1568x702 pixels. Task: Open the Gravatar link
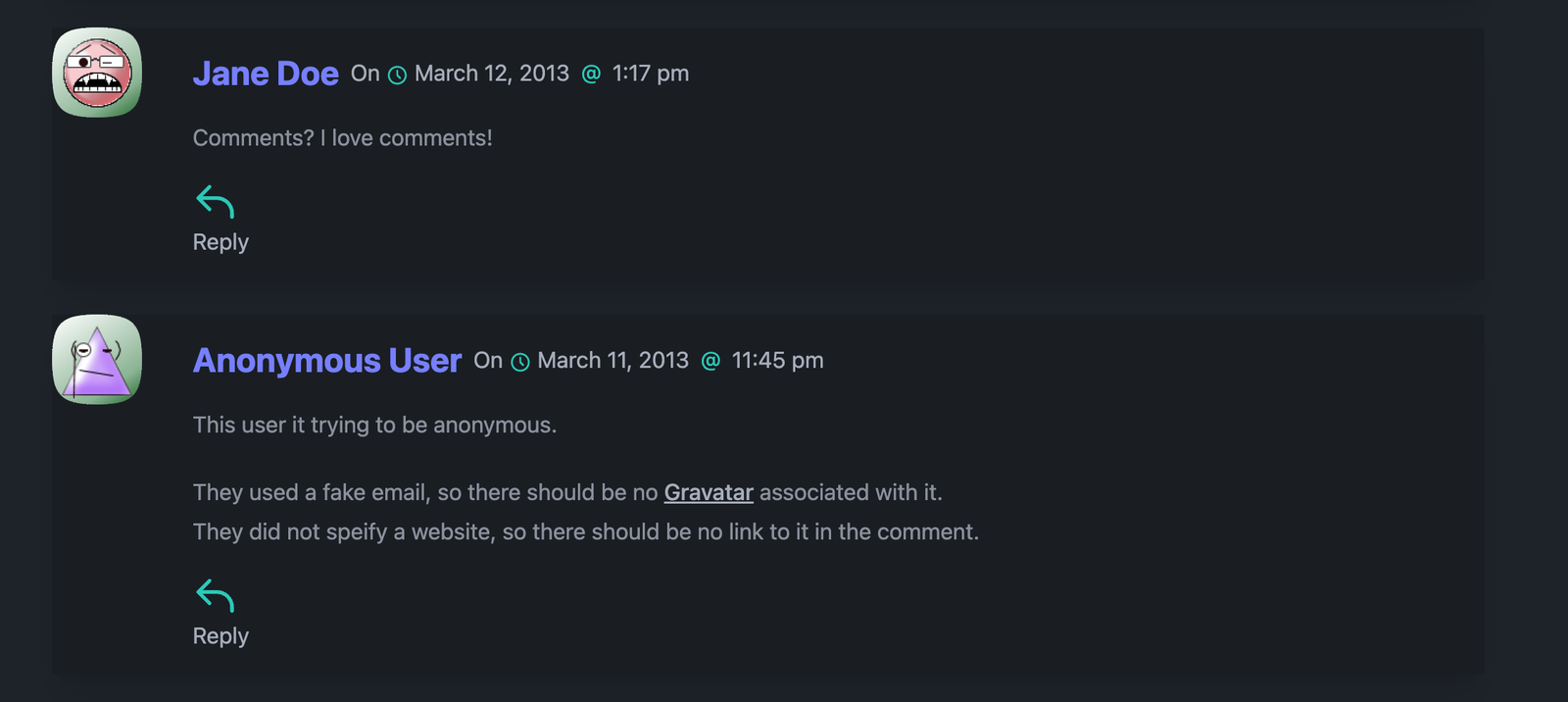pos(708,492)
